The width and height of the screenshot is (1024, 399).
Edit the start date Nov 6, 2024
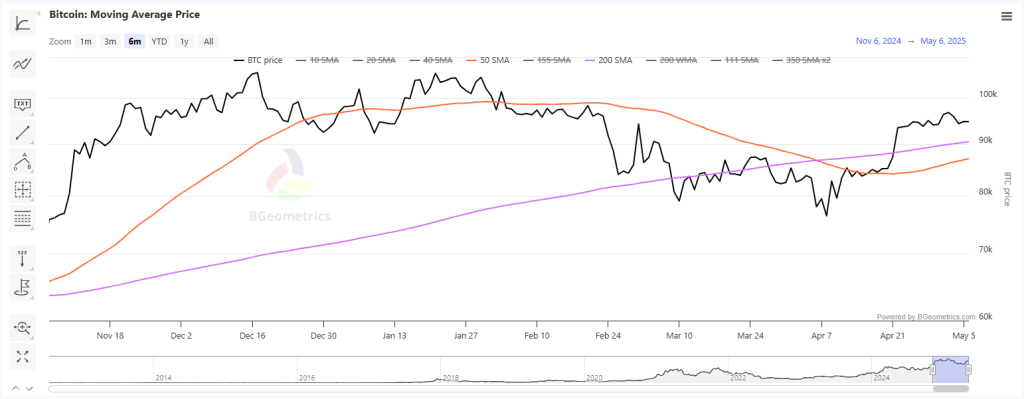878,40
